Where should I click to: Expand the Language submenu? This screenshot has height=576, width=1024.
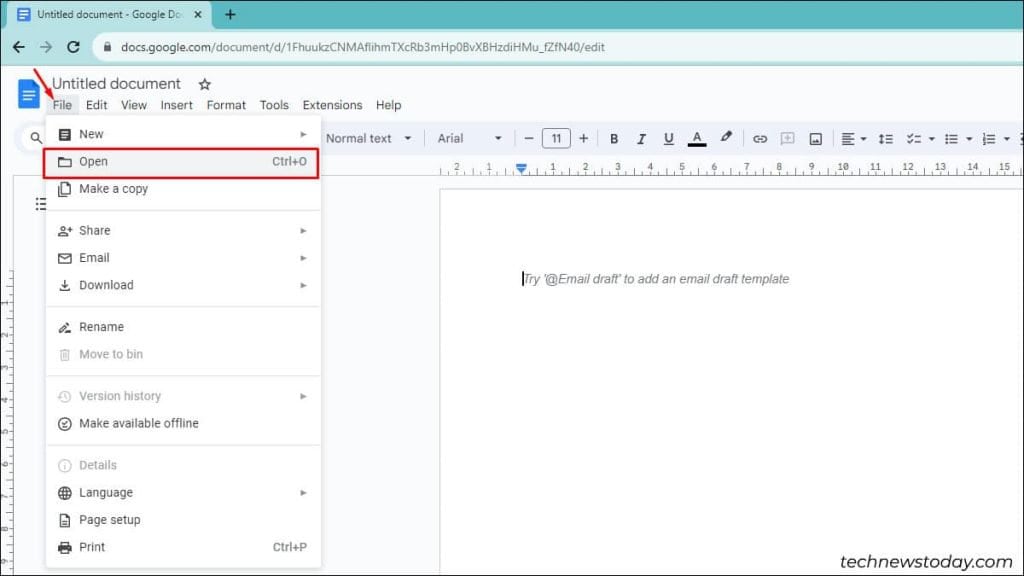pos(183,493)
